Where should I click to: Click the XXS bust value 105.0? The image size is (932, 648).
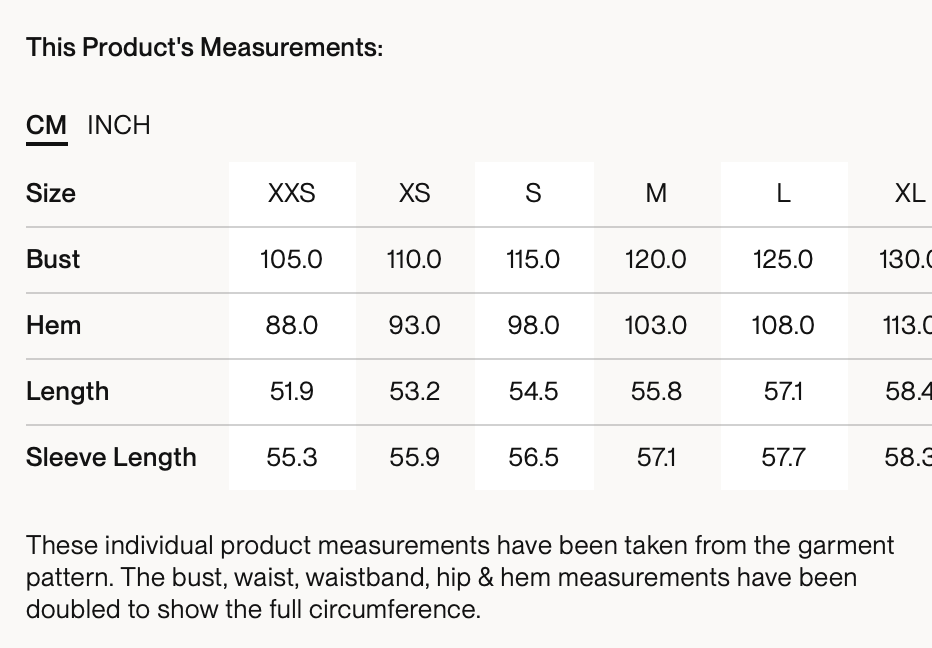291,259
